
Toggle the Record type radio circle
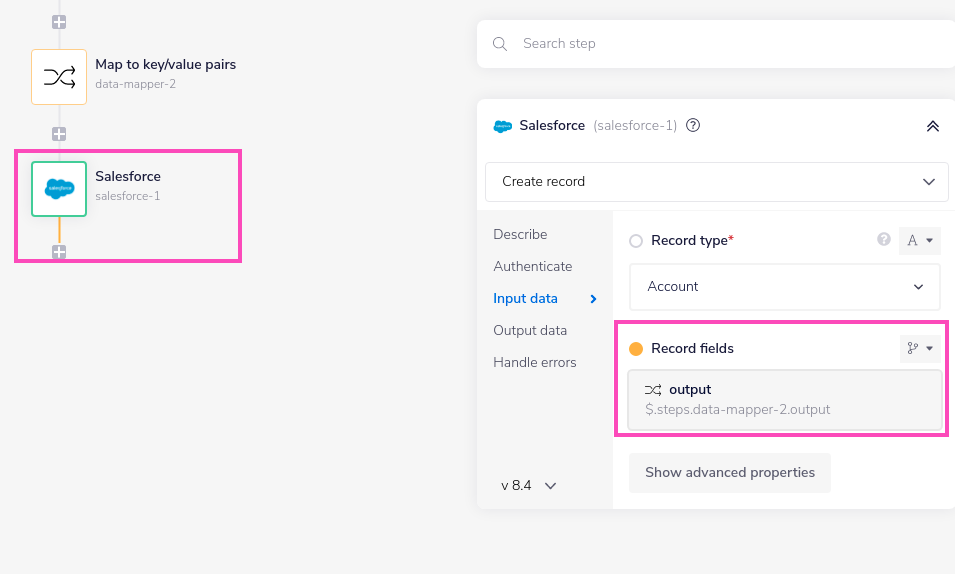pos(636,241)
